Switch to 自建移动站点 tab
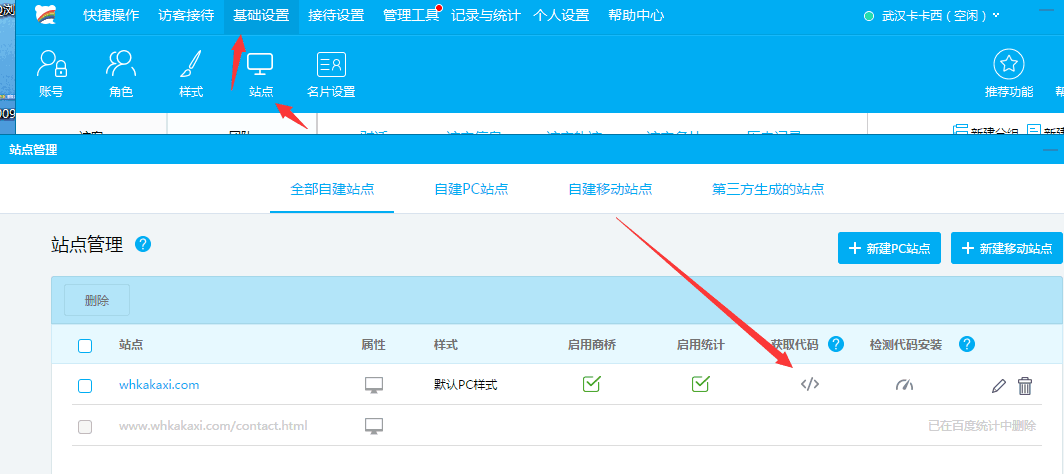 610,189
